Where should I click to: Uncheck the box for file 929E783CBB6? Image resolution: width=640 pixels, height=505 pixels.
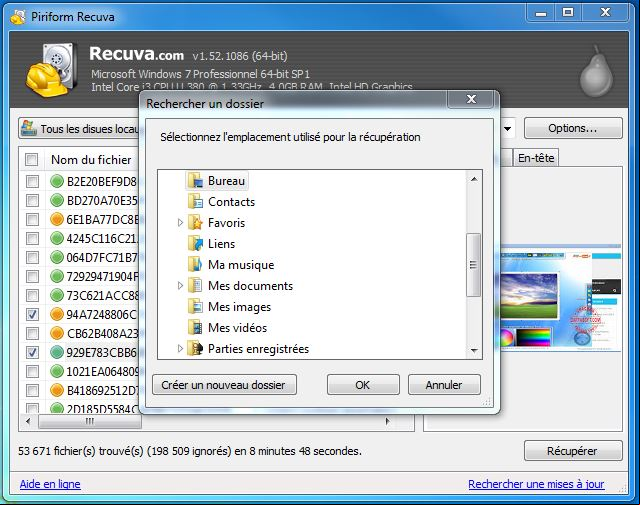click(x=32, y=352)
